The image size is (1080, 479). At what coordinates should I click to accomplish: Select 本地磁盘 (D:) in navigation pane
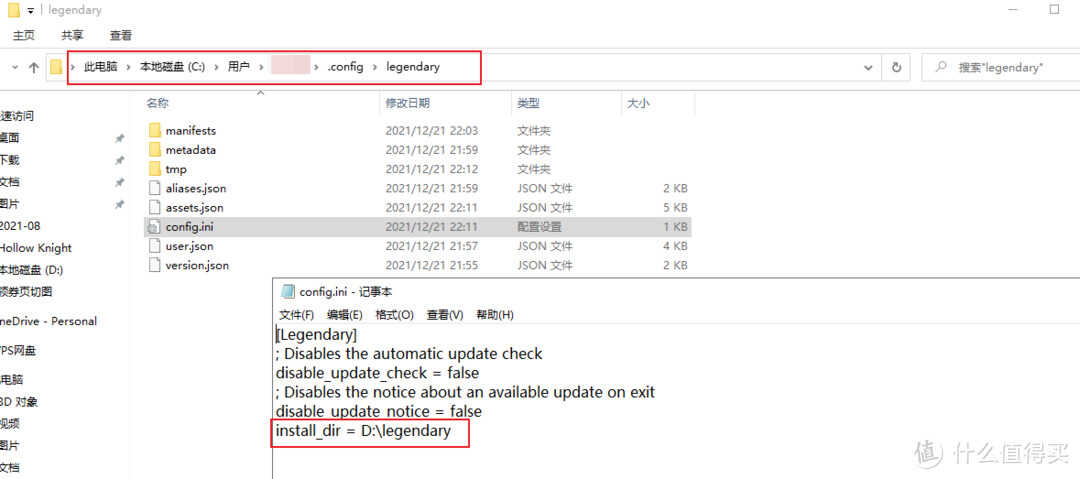coord(32,270)
